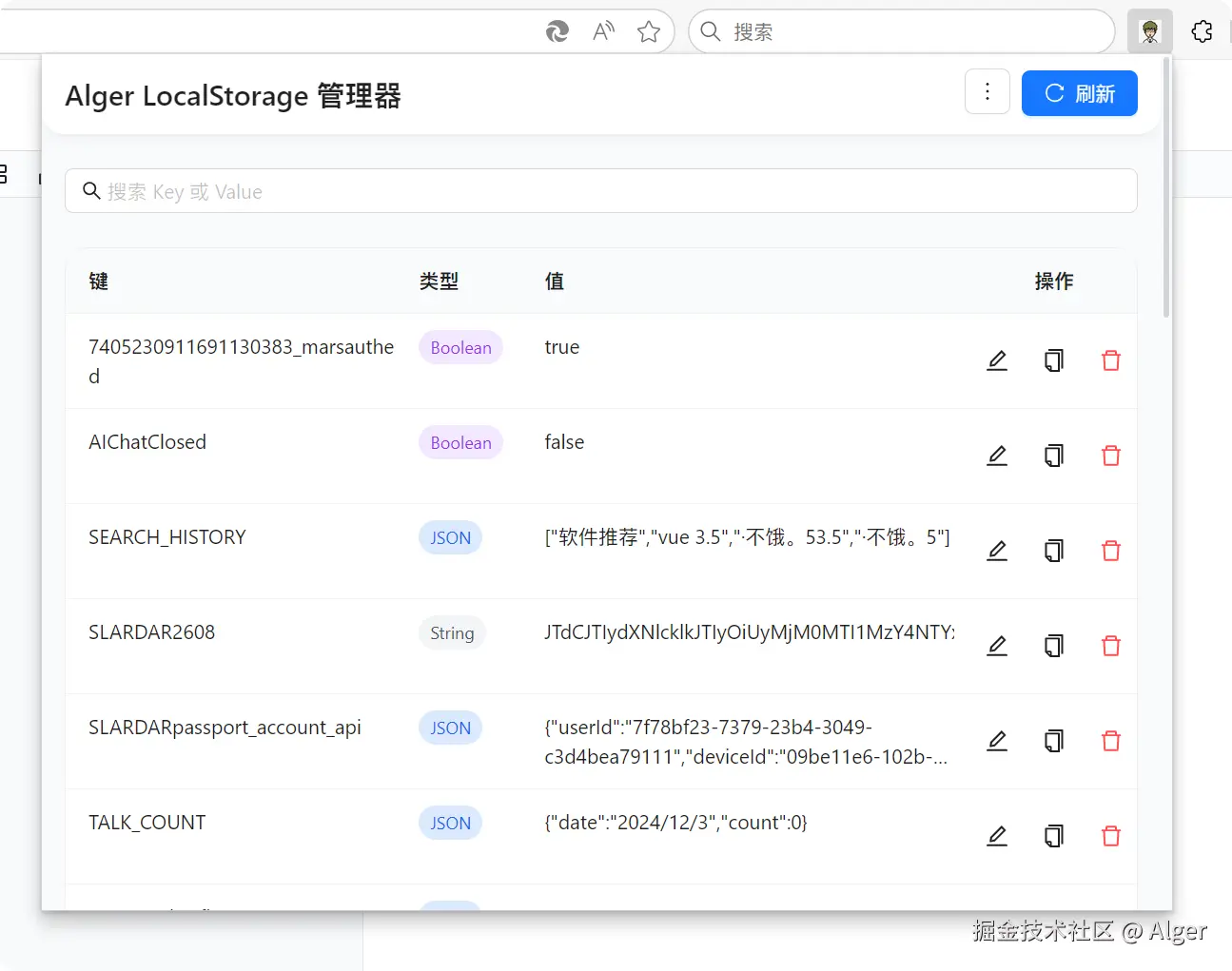The width and height of the screenshot is (1232, 971).
Task: Edit the TALK_COUNT entry
Action: (x=997, y=836)
